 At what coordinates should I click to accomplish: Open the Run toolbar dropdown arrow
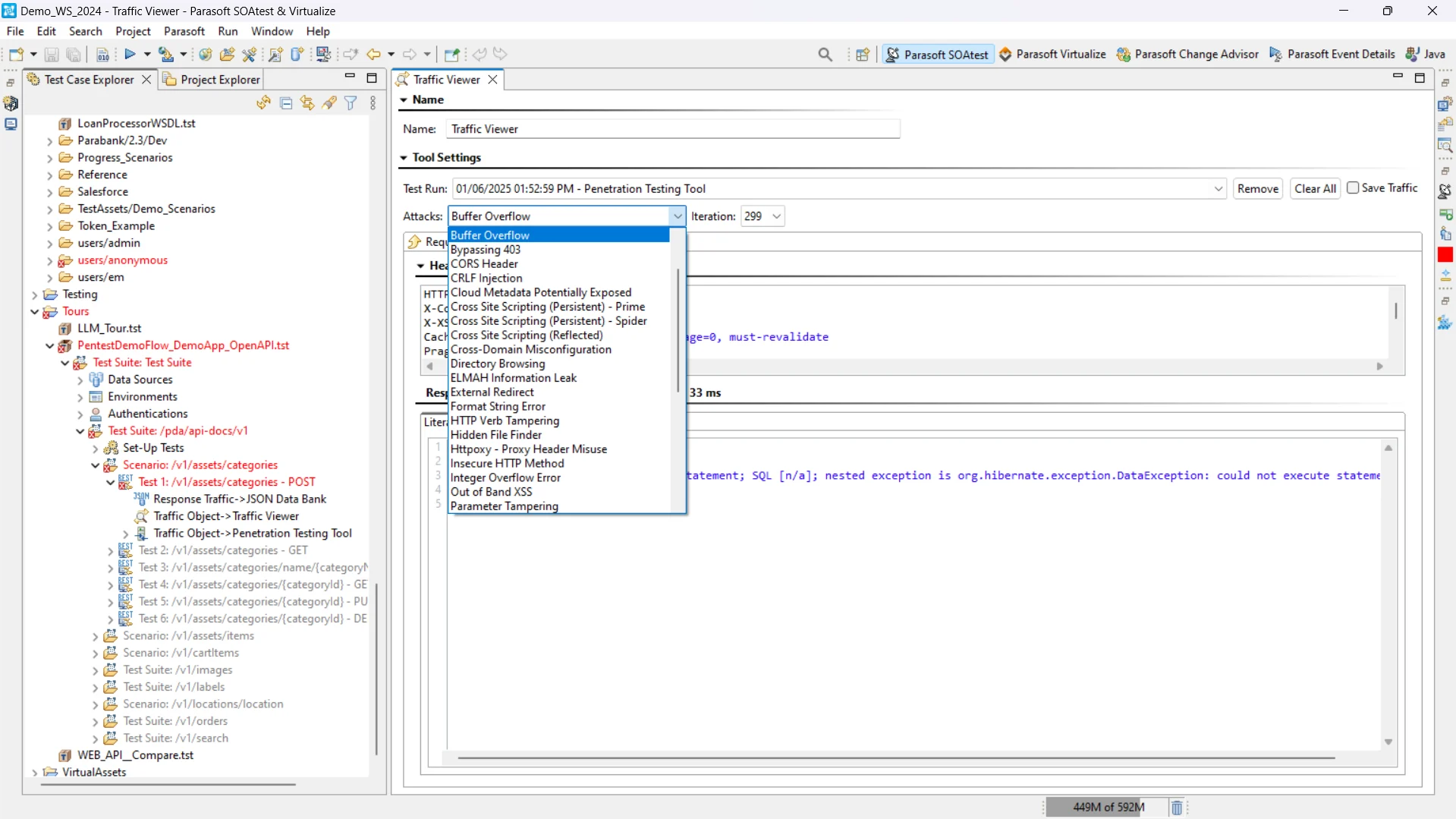click(147, 55)
